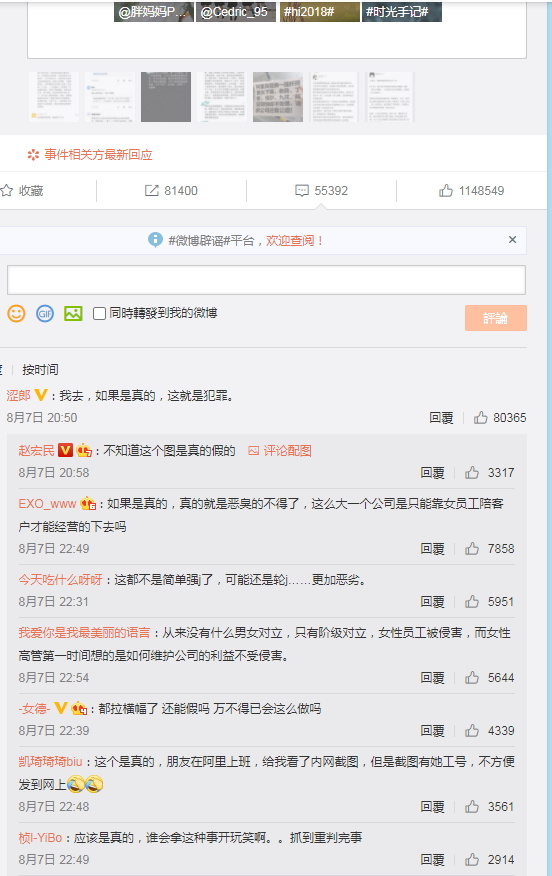This screenshot has height=876, width=552.
Task: Open the dark gray image thumbnail
Action: click(x=166, y=97)
